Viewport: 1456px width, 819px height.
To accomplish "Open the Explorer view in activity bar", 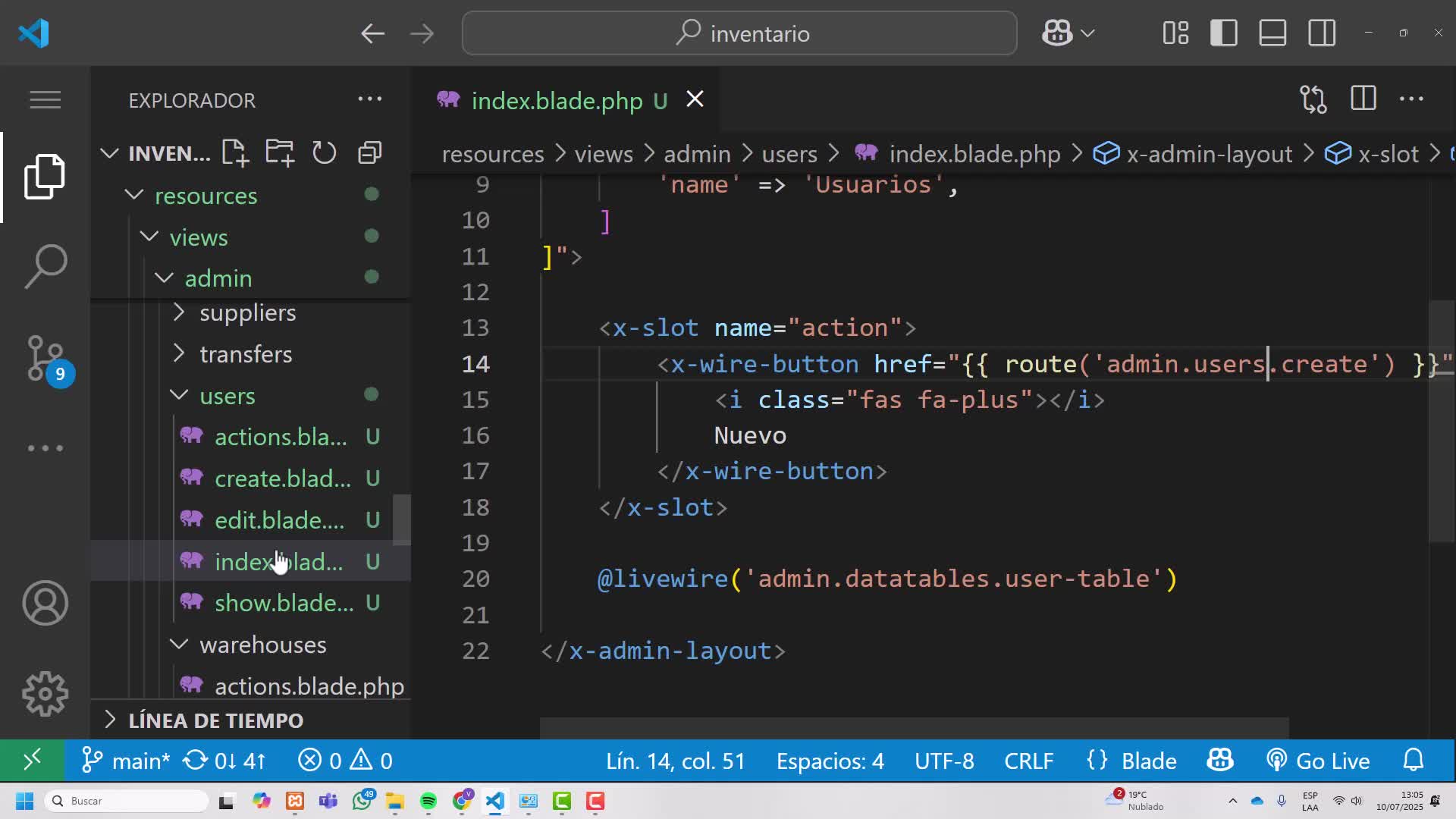I will click(x=45, y=177).
